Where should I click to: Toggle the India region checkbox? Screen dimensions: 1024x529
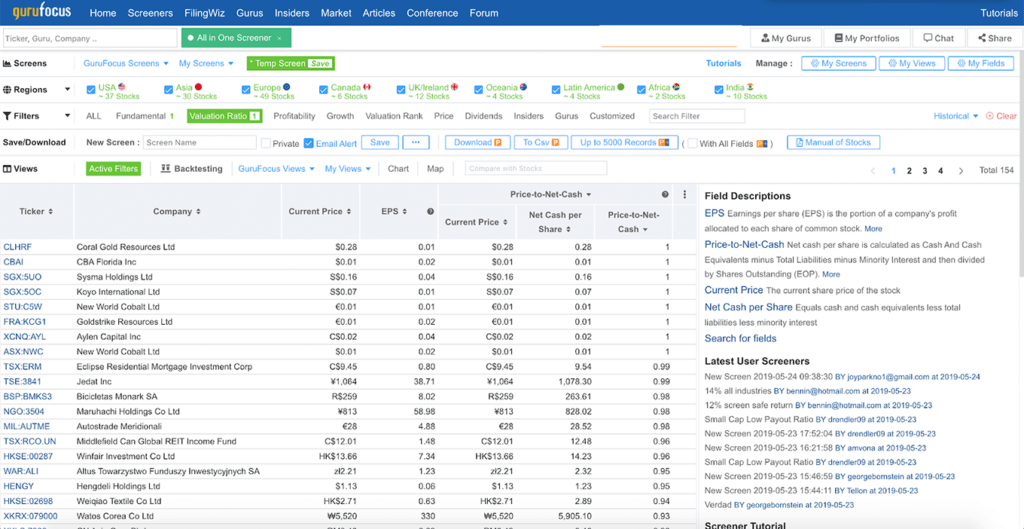click(720, 89)
